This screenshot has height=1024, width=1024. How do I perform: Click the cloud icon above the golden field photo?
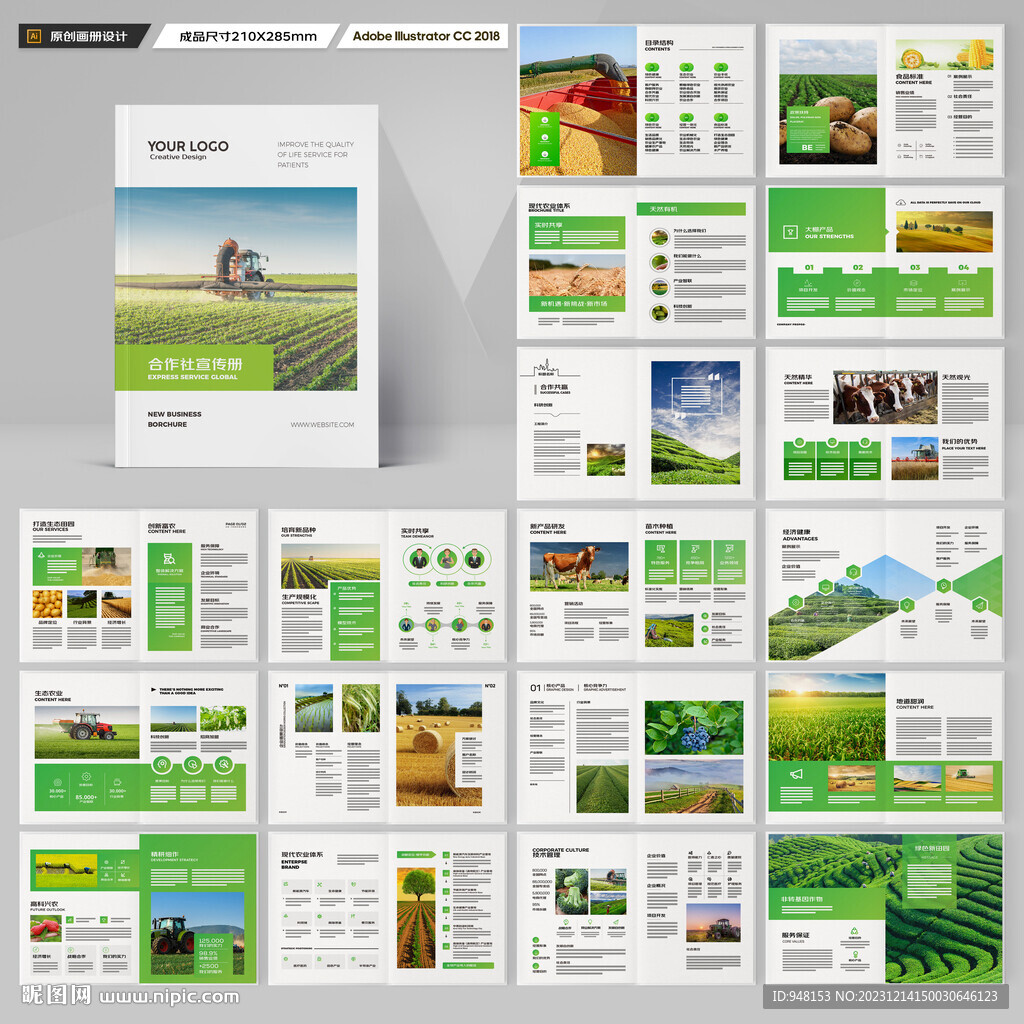click(x=901, y=202)
